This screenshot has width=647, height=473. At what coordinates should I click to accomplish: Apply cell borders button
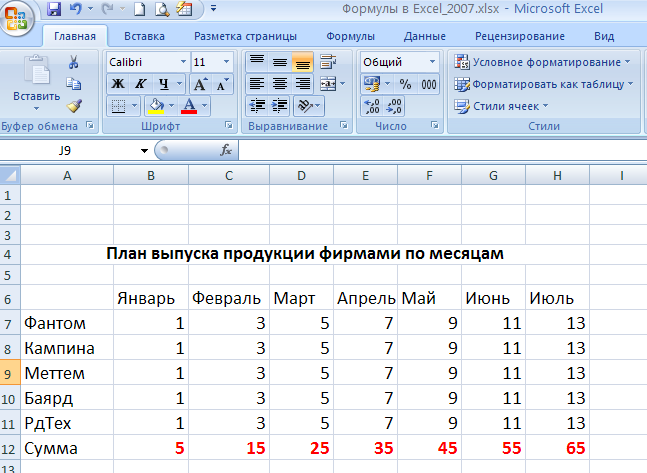coord(118,106)
